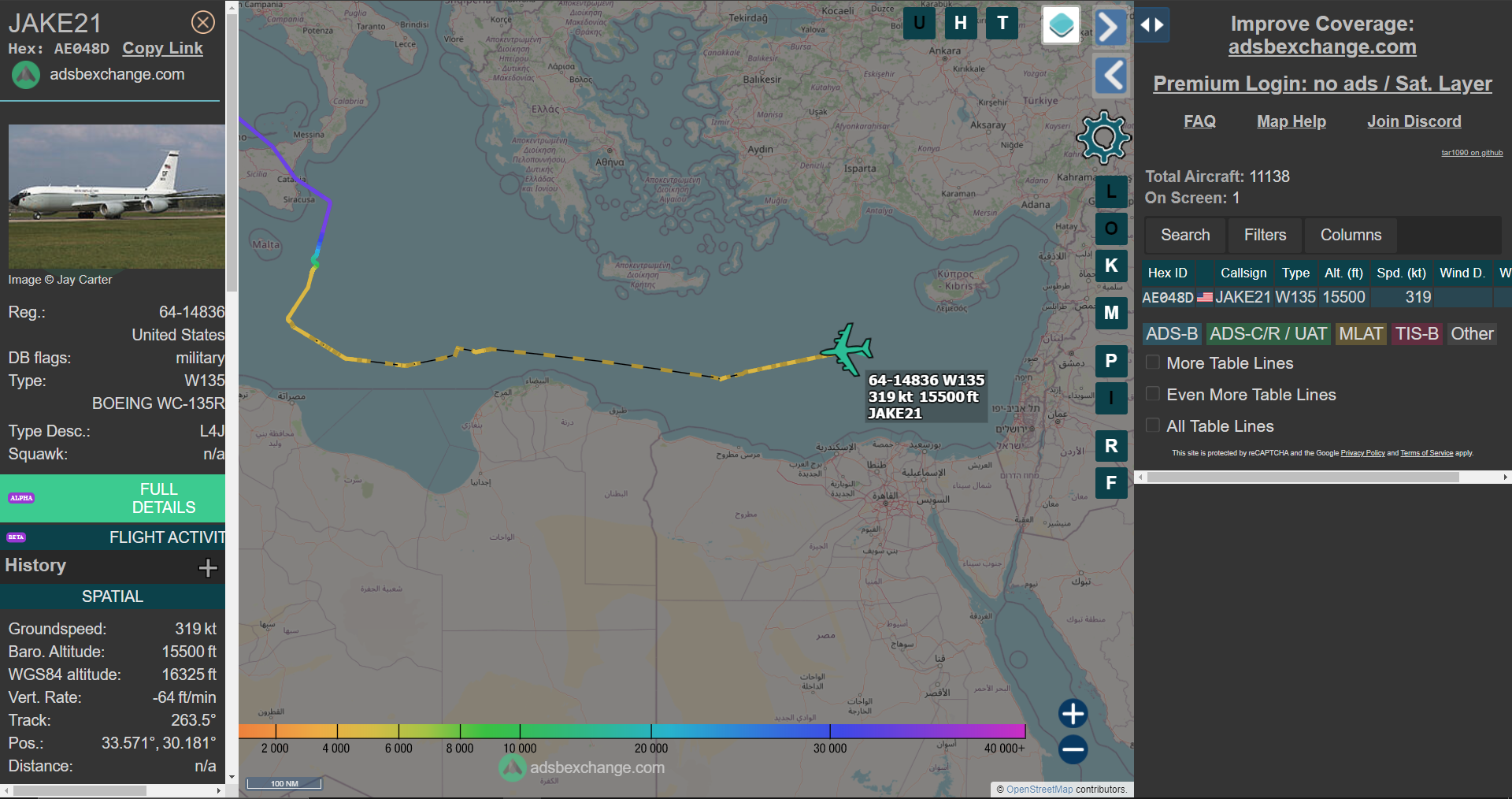Click the adsbexchange logo in info panel
Image resolution: width=1512 pixels, height=799 pixels.
tap(26, 75)
